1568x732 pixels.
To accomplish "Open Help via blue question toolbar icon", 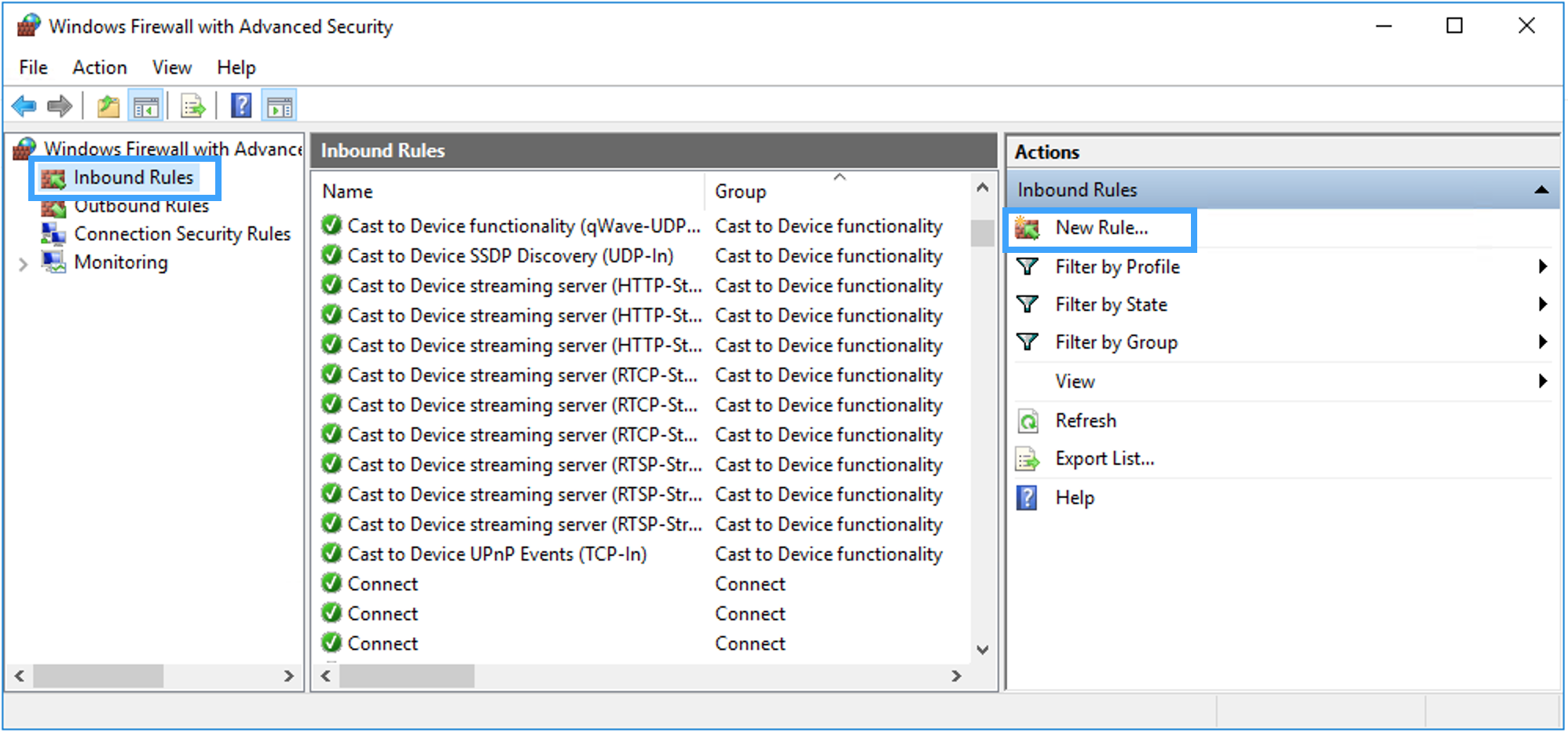I will point(241,105).
